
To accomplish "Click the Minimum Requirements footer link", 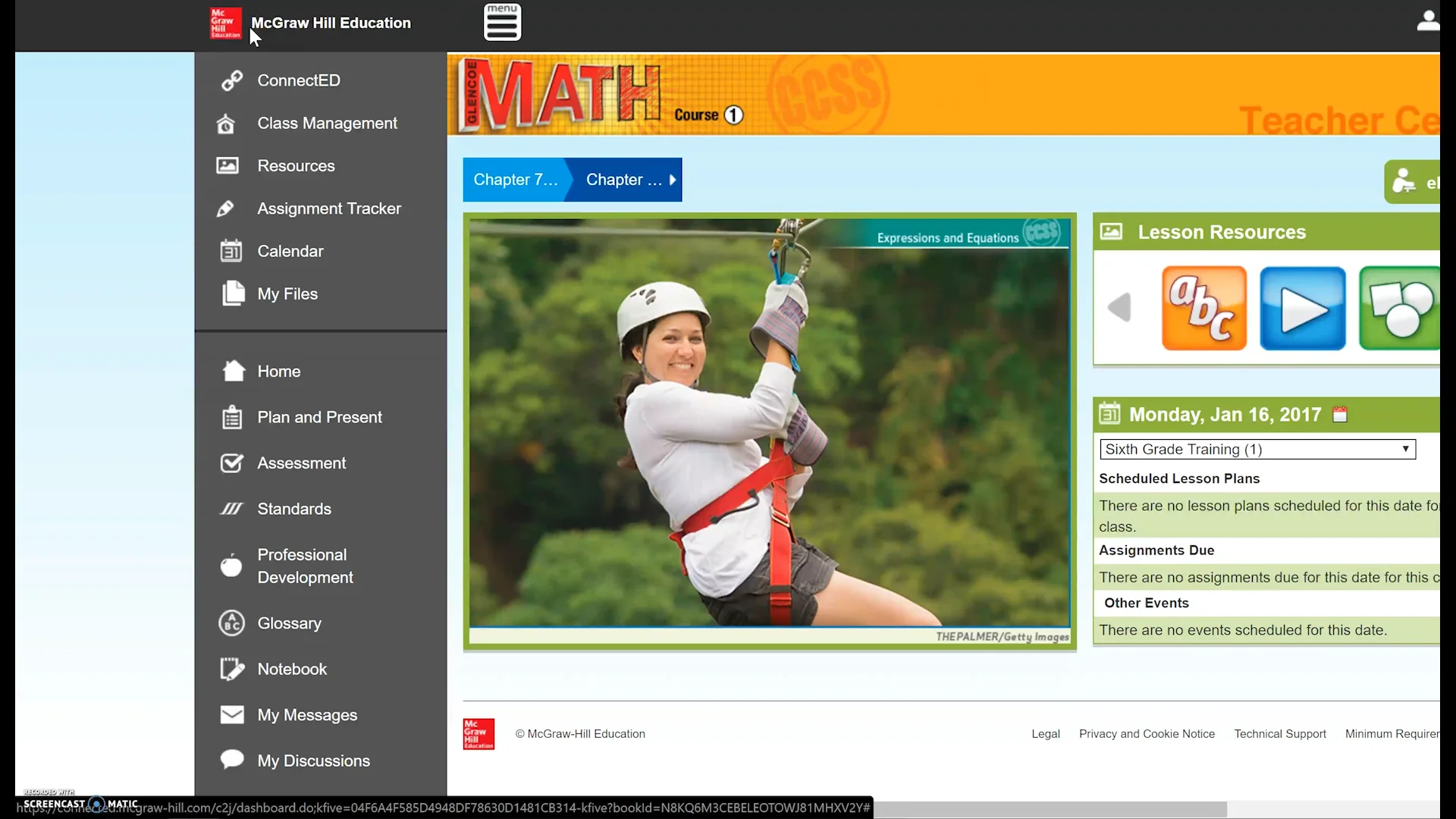I will [x=1392, y=734].
